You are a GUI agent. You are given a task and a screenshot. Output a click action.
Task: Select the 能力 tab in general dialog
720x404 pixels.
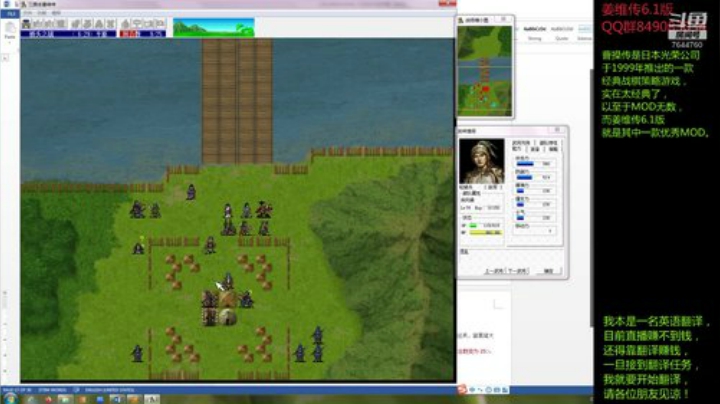coord(517,149)
